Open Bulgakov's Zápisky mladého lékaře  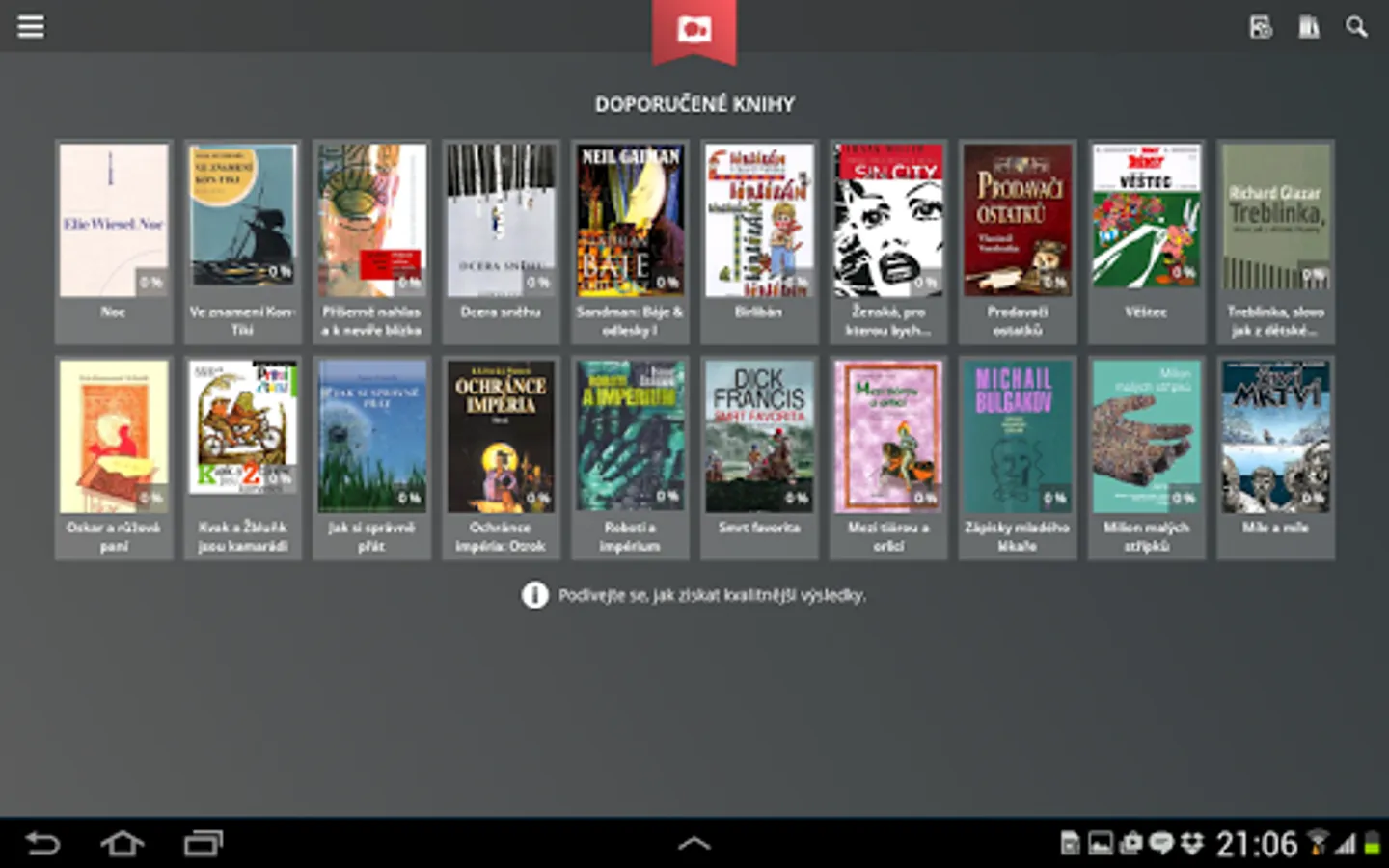coord(1018,457)
